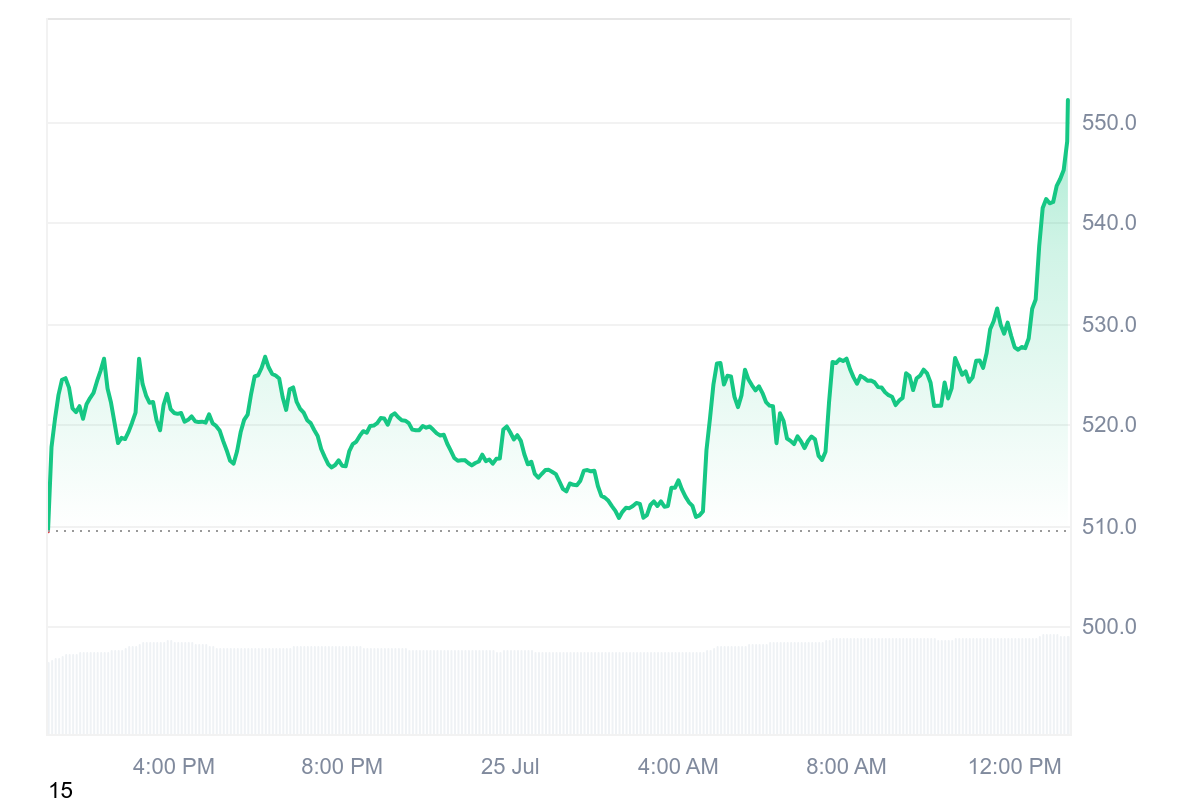Image resolution: width=1200 pixels, height=800 pixels.
Task: Select the 530.0 price axis label
Action: [1109, 325]
